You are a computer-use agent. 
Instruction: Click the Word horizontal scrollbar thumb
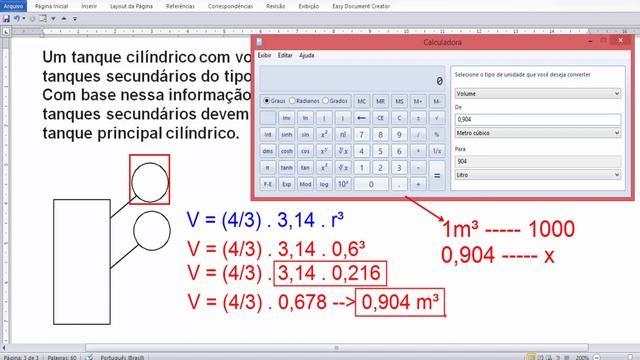(337, 348)
